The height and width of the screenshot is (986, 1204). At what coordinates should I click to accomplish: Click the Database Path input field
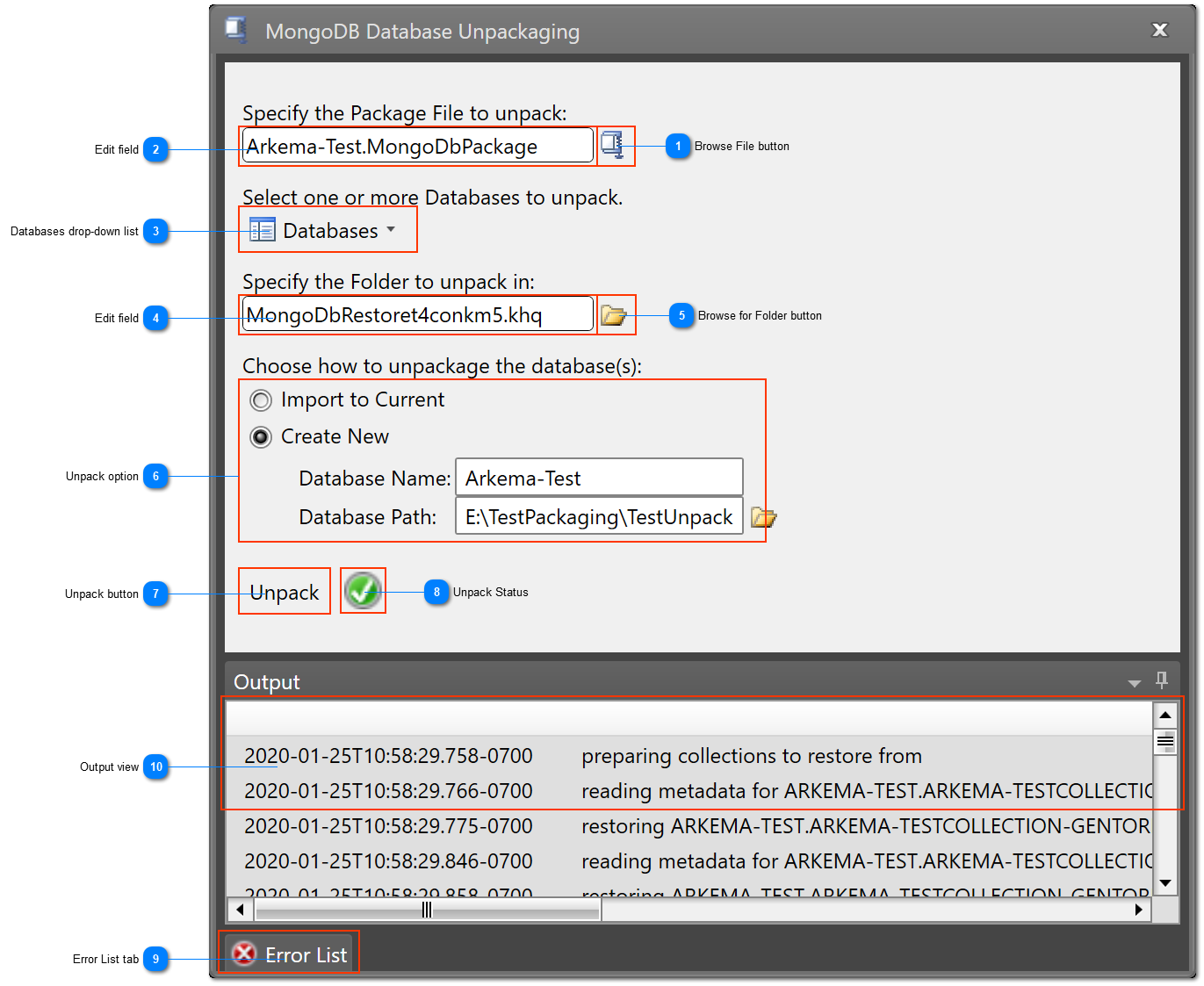[x=600, y=516]
